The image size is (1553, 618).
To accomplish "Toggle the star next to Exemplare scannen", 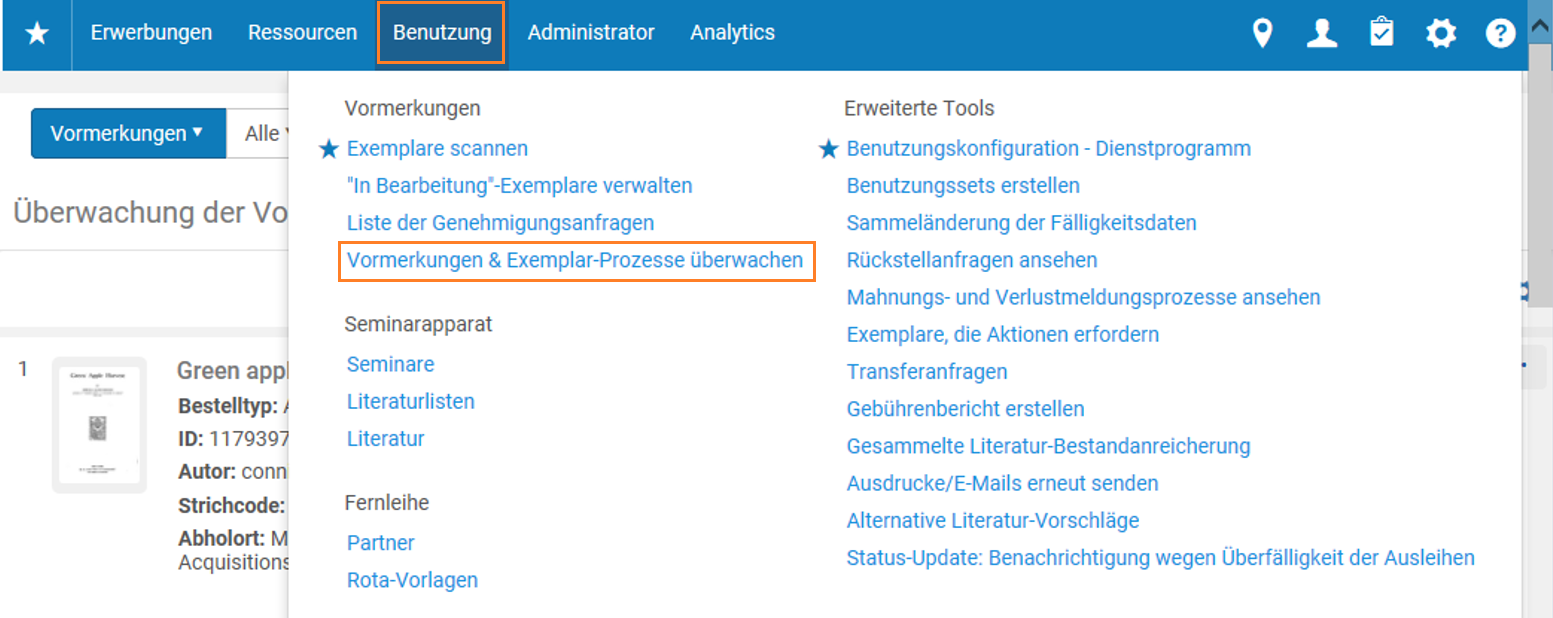I will [329, 149].
